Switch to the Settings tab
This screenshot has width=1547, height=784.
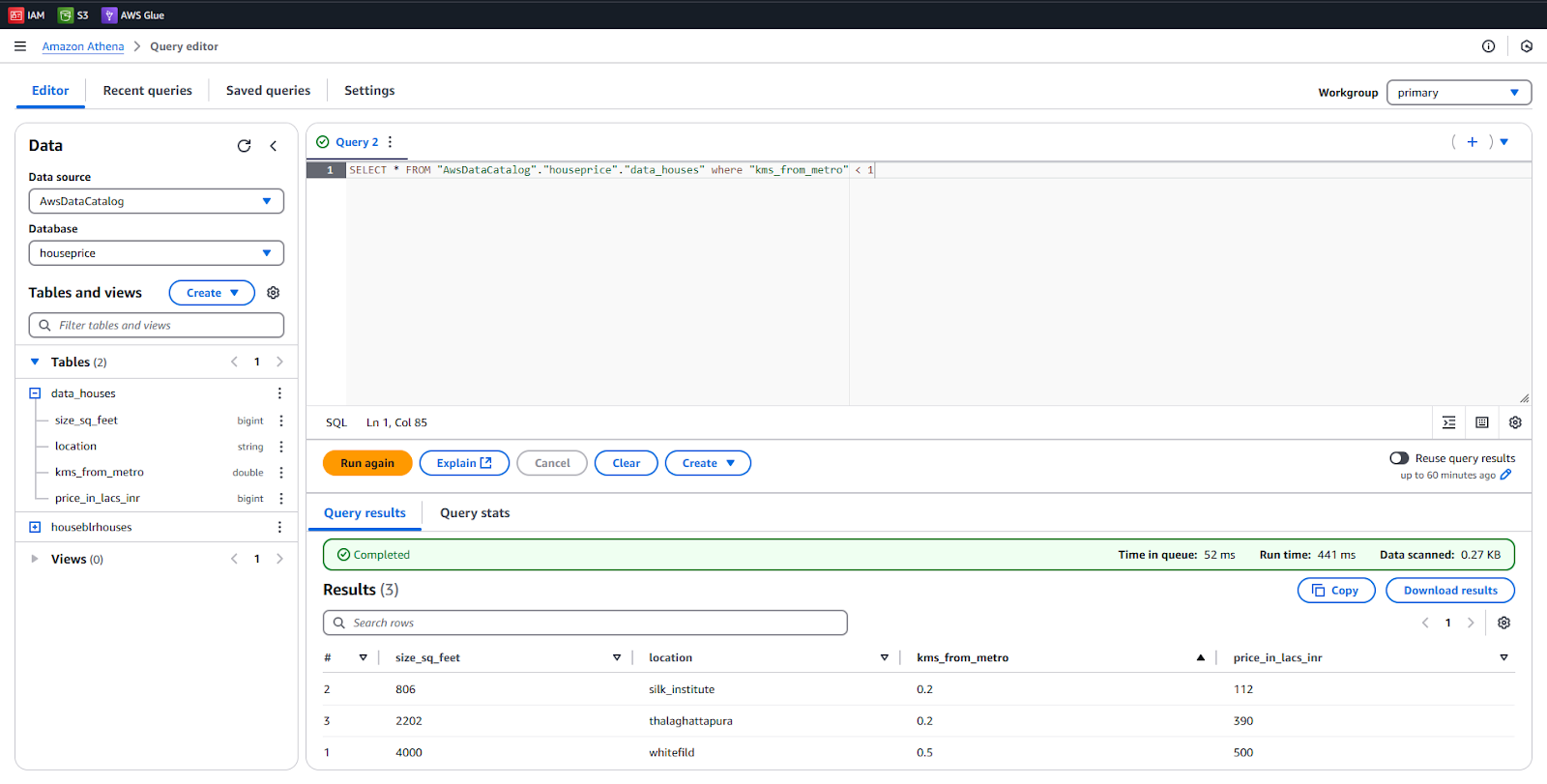(369, 91)
